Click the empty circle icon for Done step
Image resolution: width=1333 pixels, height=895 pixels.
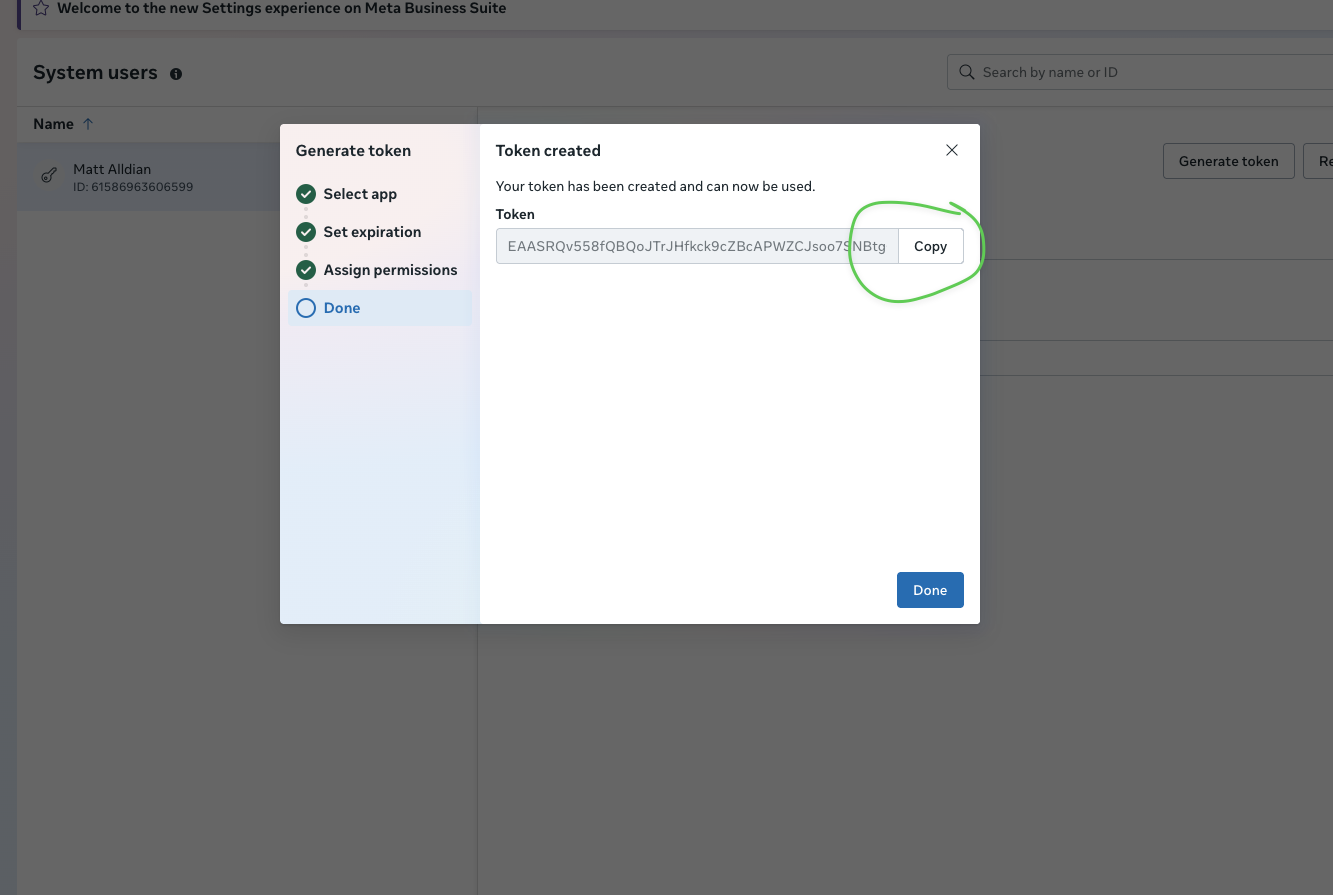coord(306,308)
